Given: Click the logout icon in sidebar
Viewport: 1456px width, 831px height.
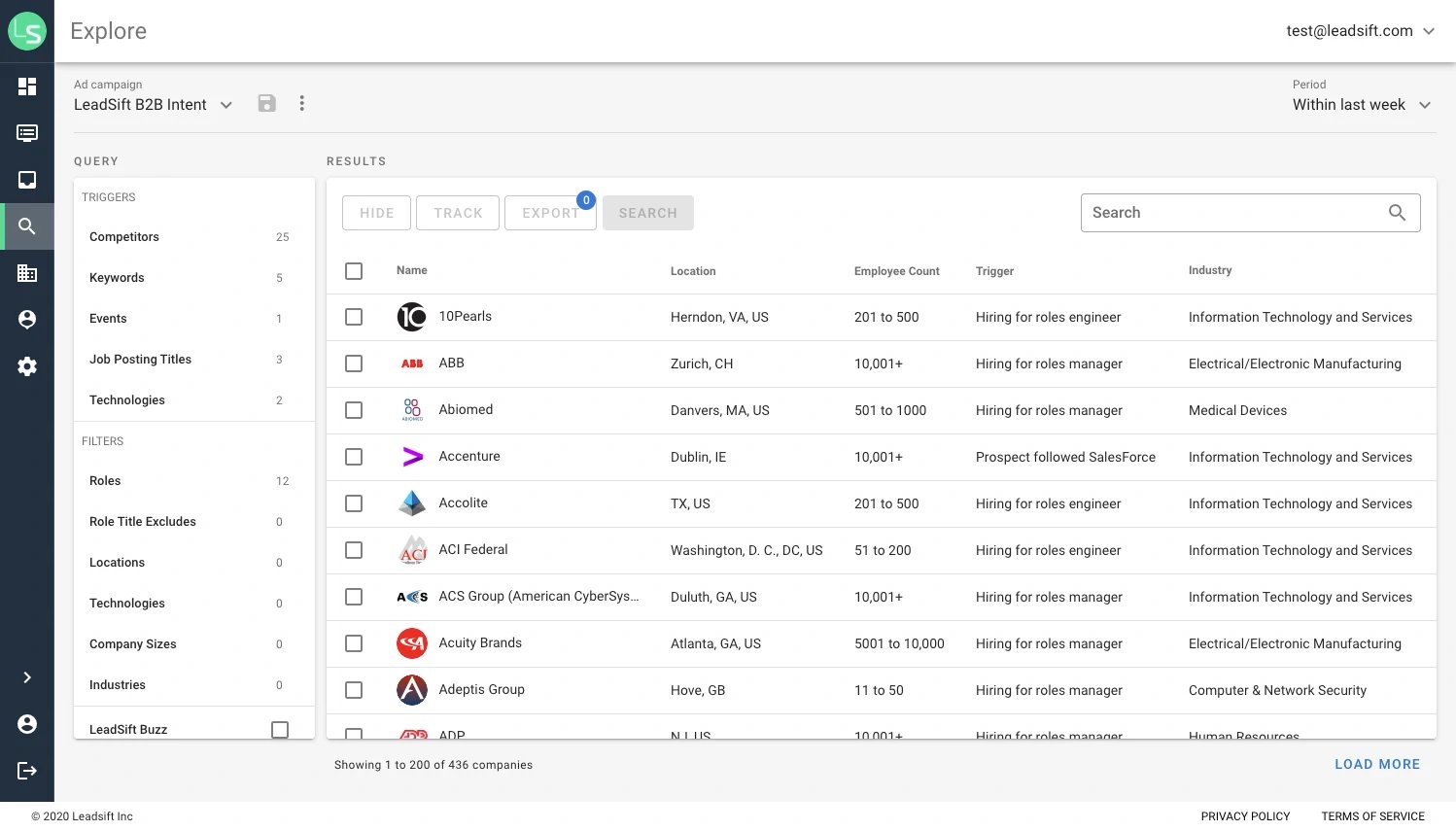Looking at the screenshot, I should (x=27, y=771).
